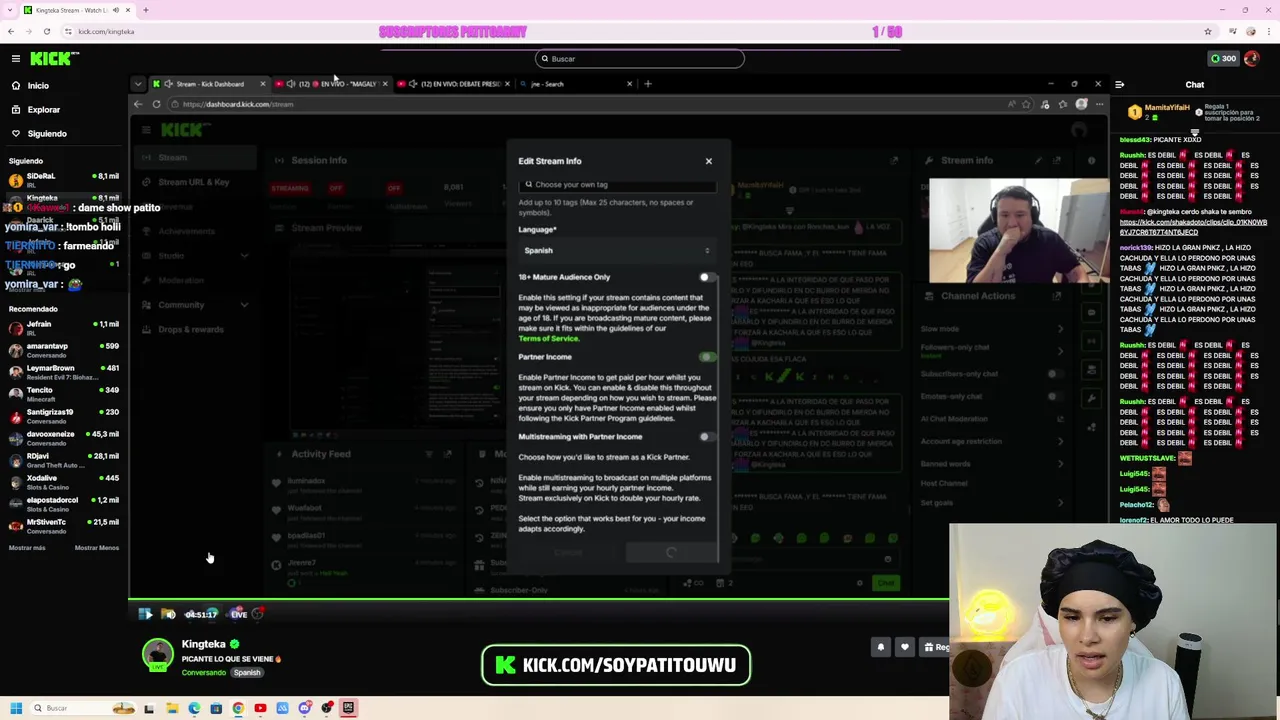Click the Buscar search field on Kick

click(640, 59)
